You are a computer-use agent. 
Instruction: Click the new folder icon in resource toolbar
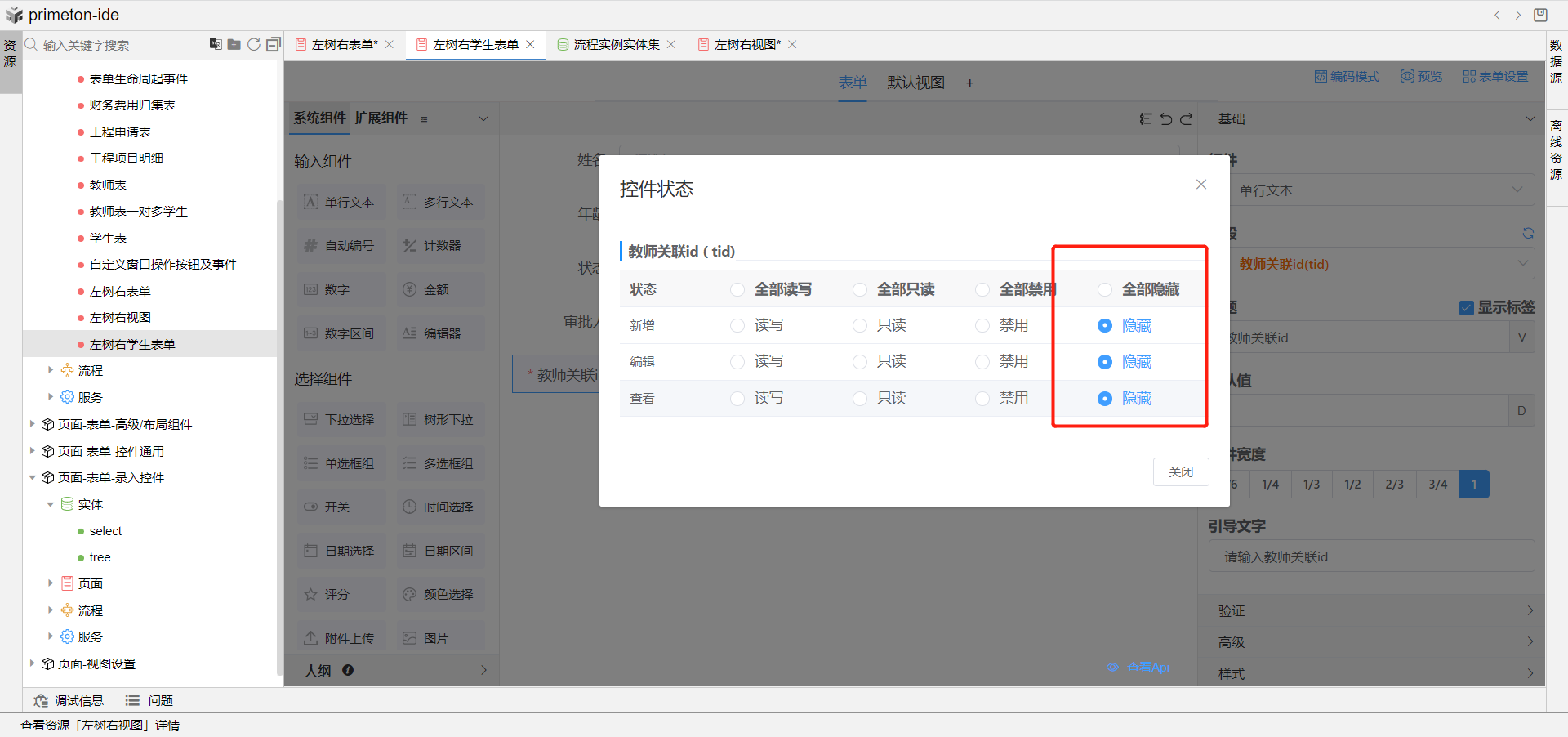point(234,44)
